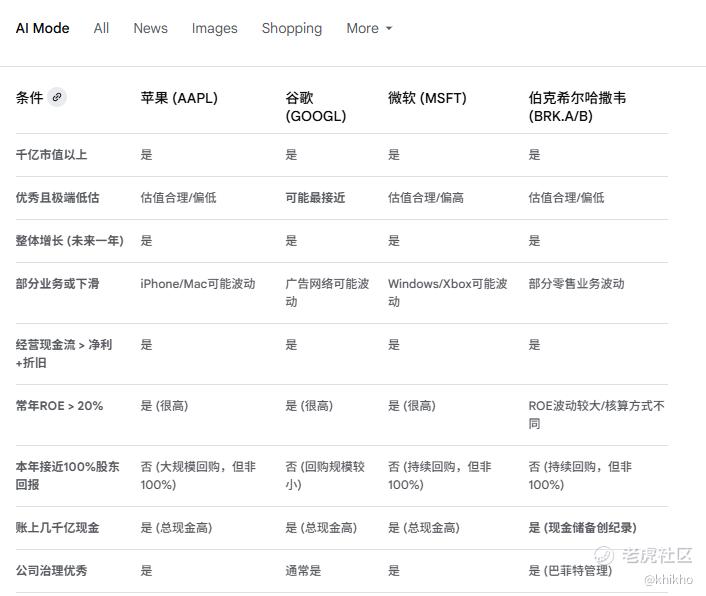Image resolution: width=706 pixels, height=596 pixels.
Task: Click the 经营现金流 > 净利+折旧 label
Action: [x=64, y=354]
